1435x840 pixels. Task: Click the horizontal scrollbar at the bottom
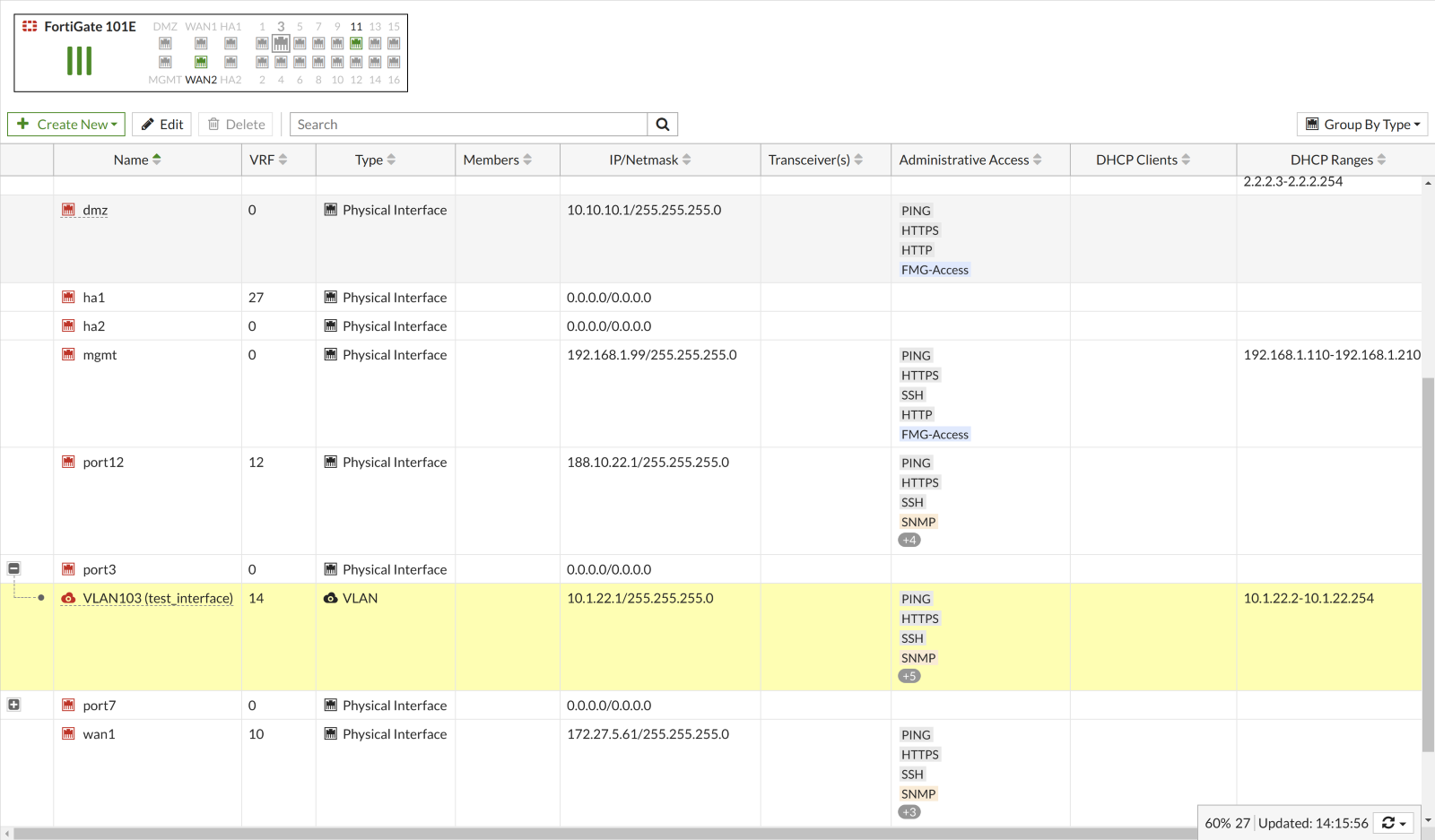[605, 834]
